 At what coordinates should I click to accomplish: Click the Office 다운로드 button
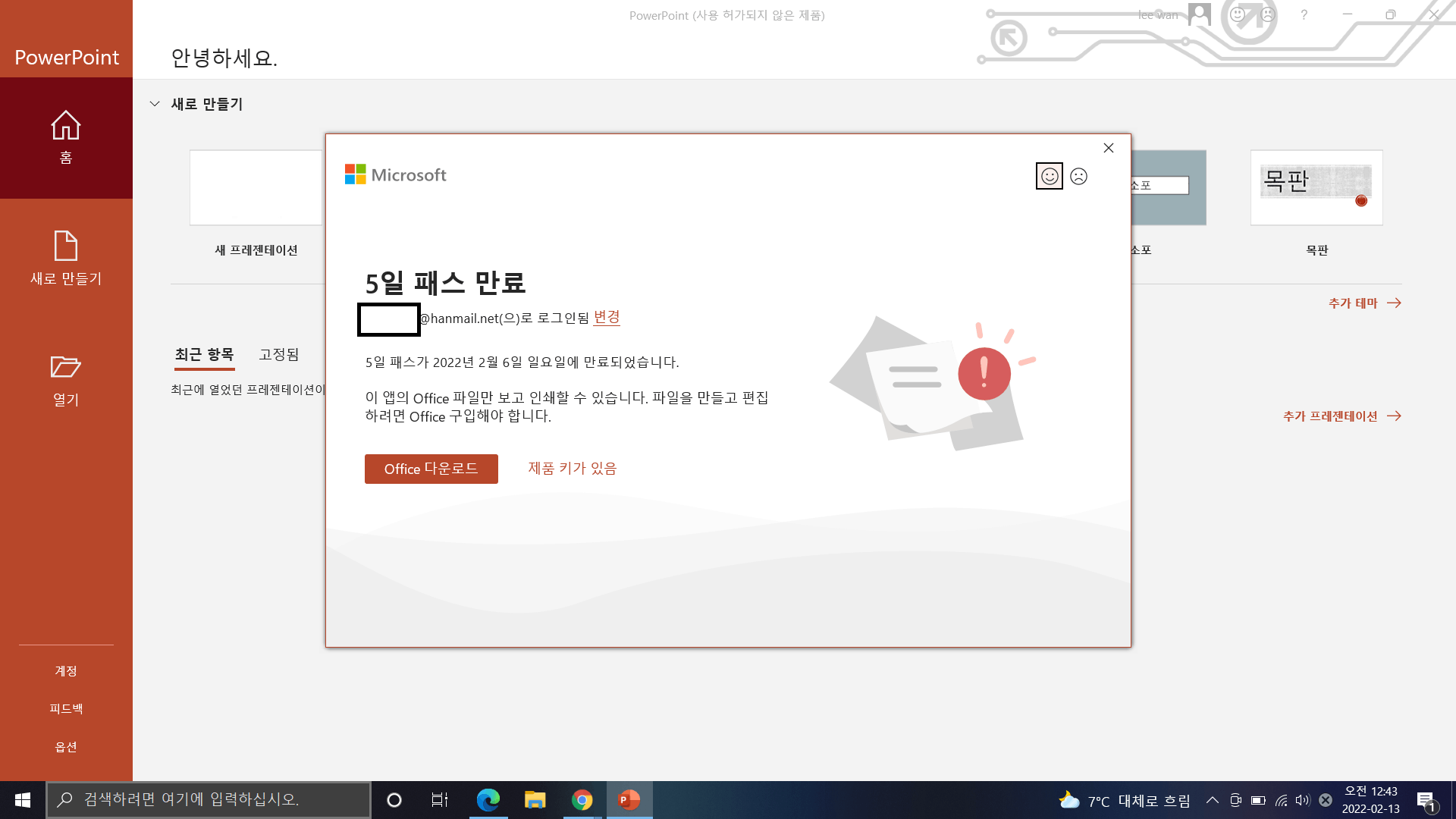tap(431, 469)
